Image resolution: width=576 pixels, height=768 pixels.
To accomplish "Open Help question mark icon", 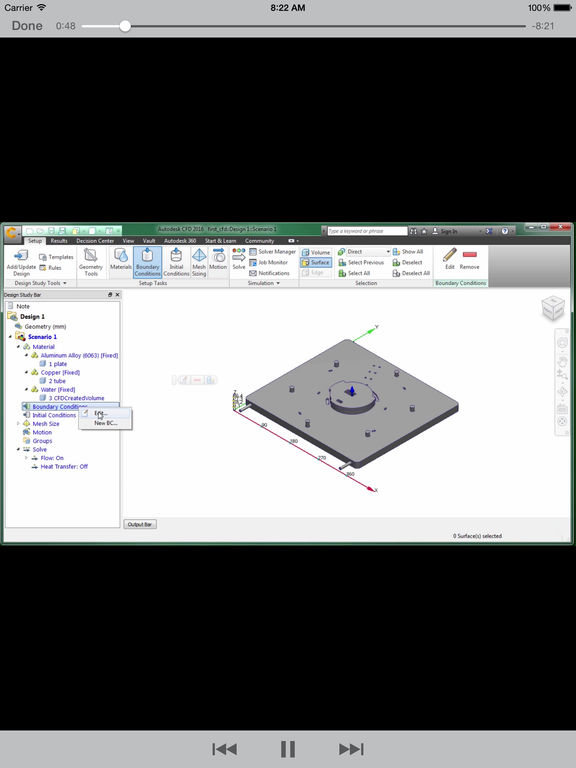I will (x=504, y=231).
